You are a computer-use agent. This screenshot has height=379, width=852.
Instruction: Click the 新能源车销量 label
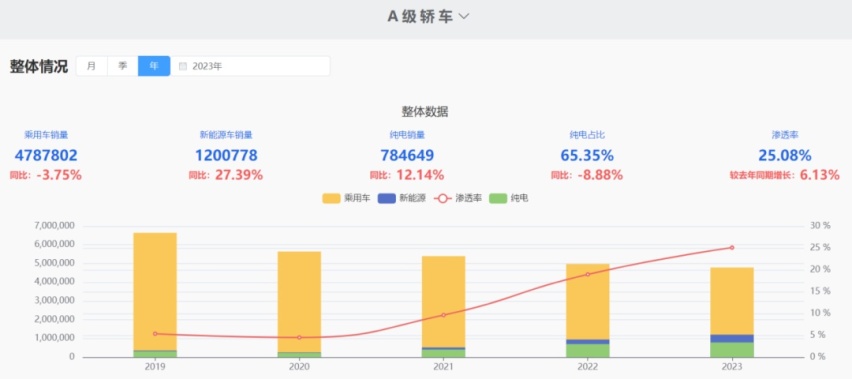[x=226, y=135]
